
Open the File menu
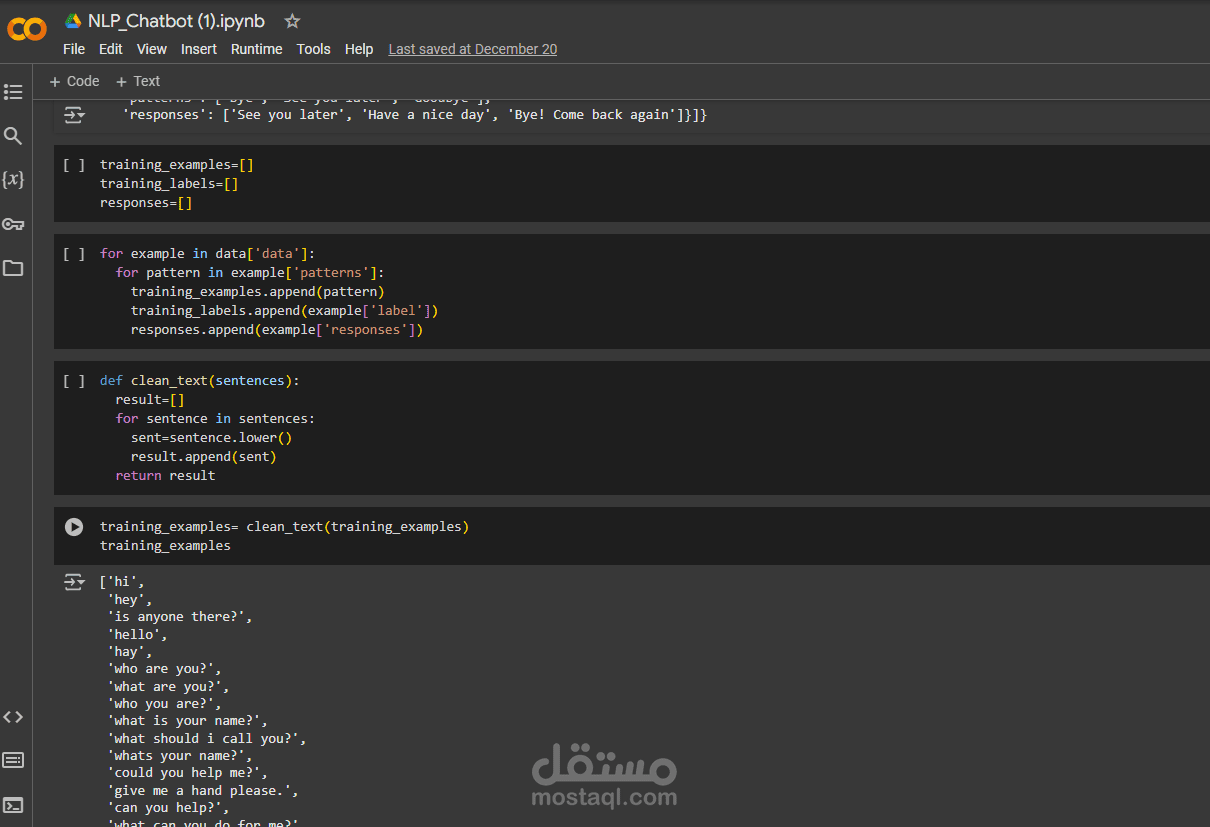(74, 49)
